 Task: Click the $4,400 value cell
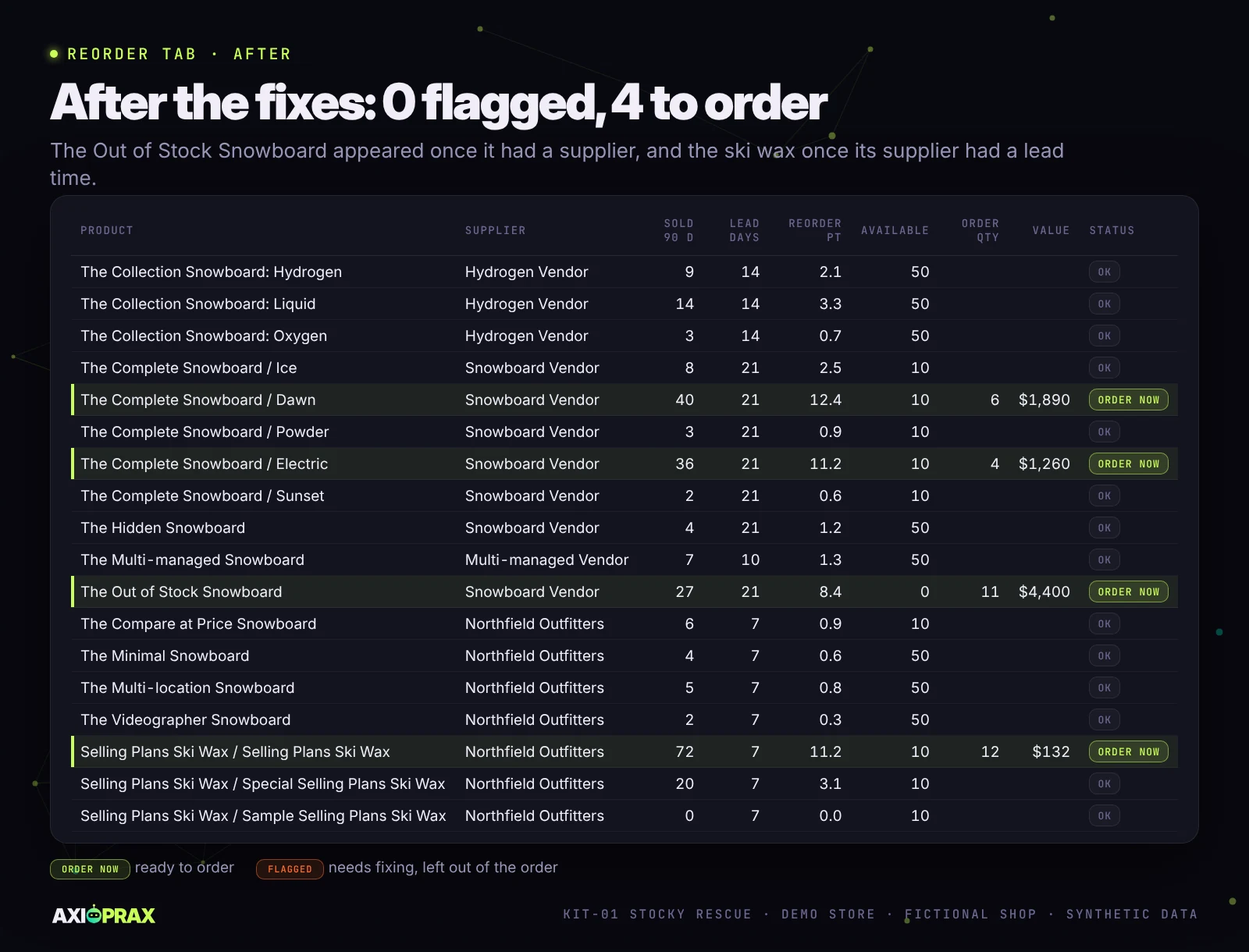[1044, 591]
